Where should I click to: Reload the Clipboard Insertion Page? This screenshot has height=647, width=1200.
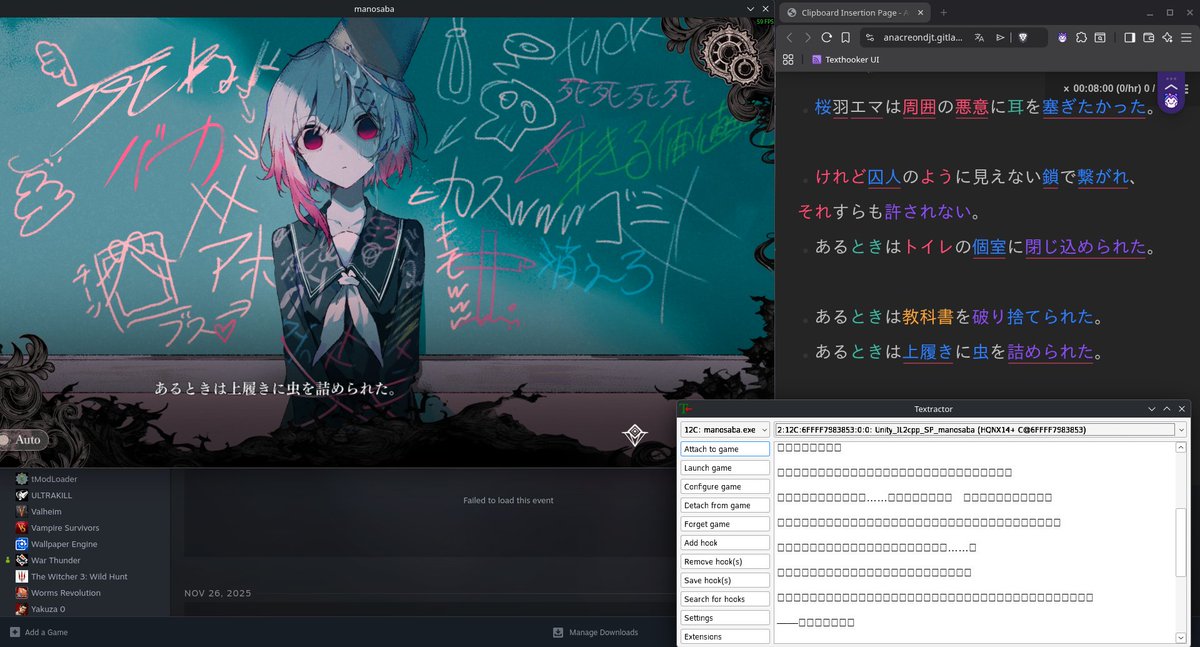point(826,37)
